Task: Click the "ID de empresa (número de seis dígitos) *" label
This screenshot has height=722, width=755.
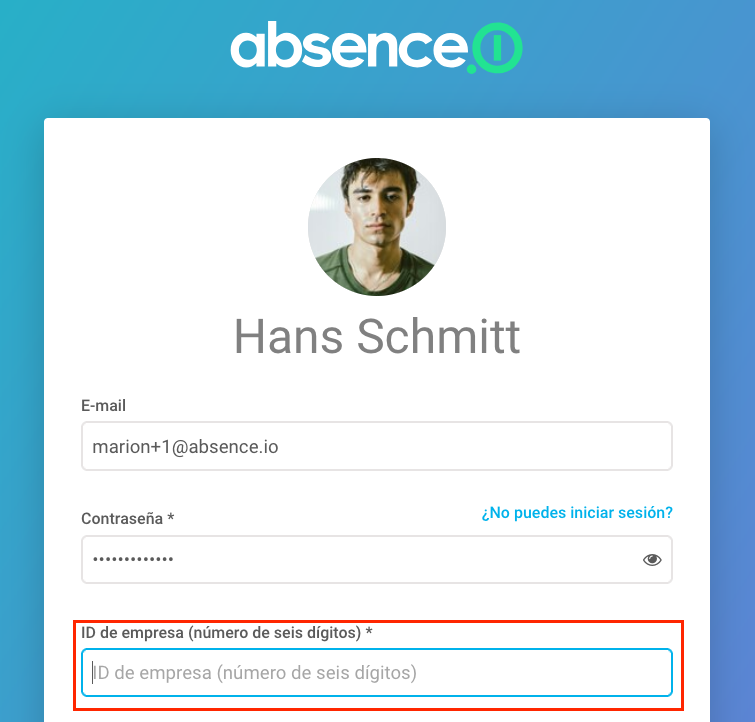Action: coord(227,632)
